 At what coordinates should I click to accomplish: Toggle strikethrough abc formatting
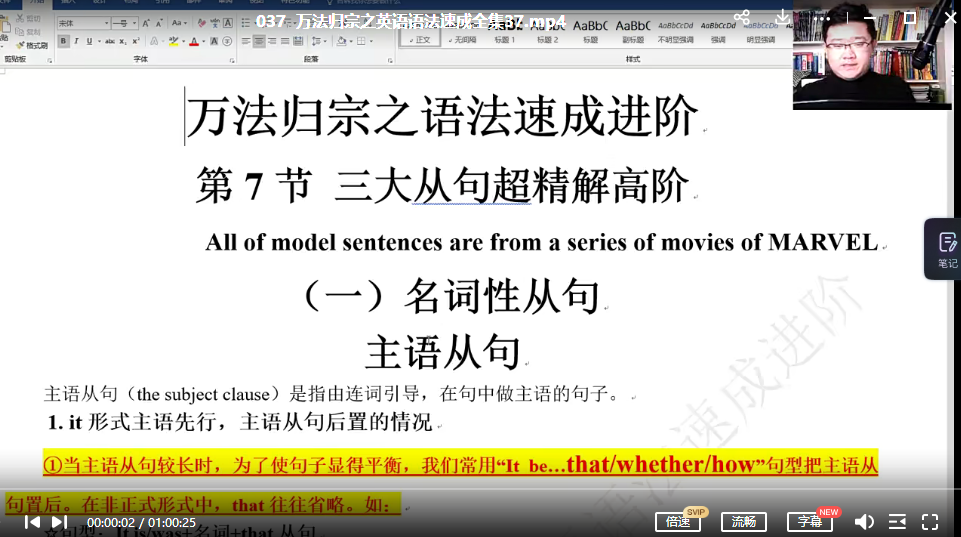pos(110,41)
